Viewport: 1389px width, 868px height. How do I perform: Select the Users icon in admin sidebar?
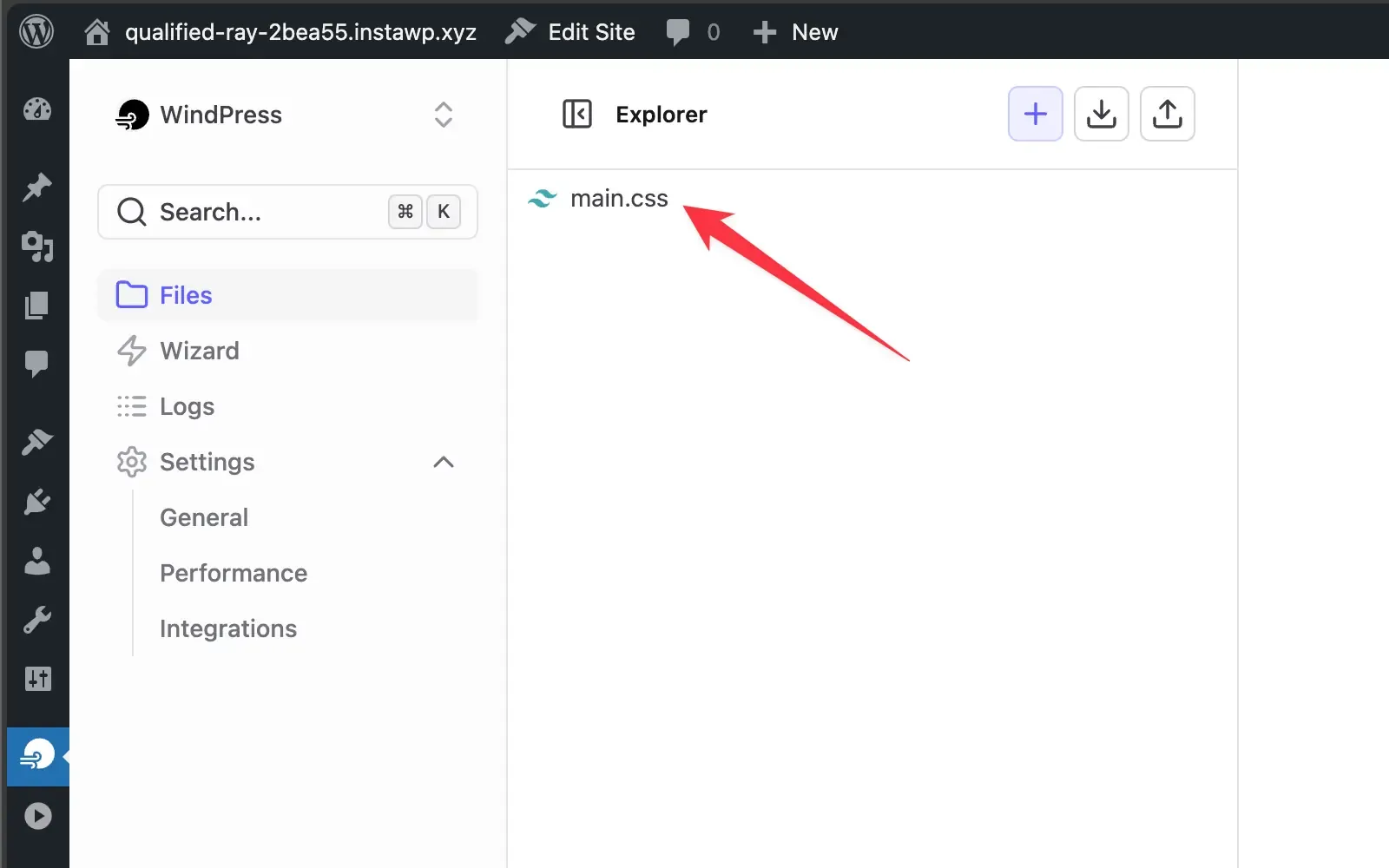tap(37, 561)
